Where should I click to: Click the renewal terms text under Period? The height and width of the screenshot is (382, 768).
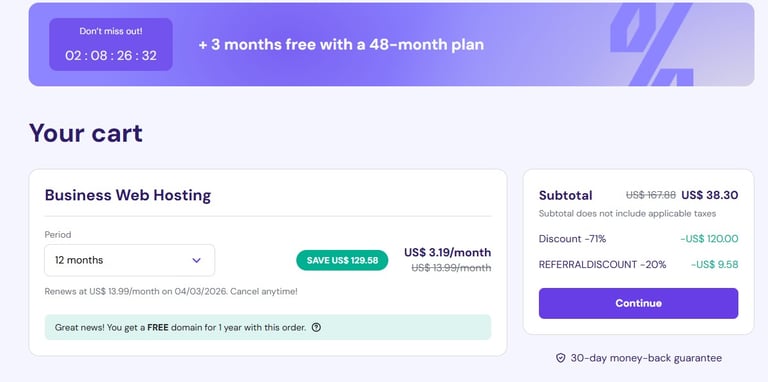click(171, 291)
